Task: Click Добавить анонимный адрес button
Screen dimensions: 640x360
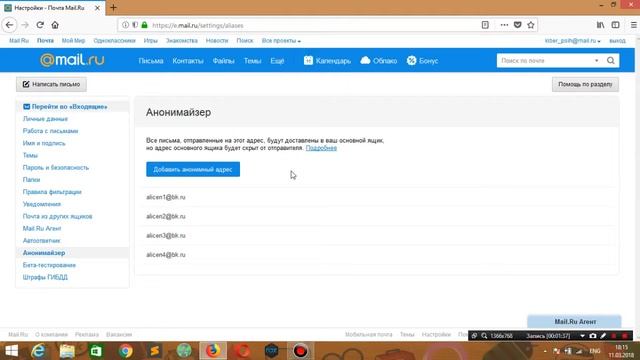Action: coord(193,169)
